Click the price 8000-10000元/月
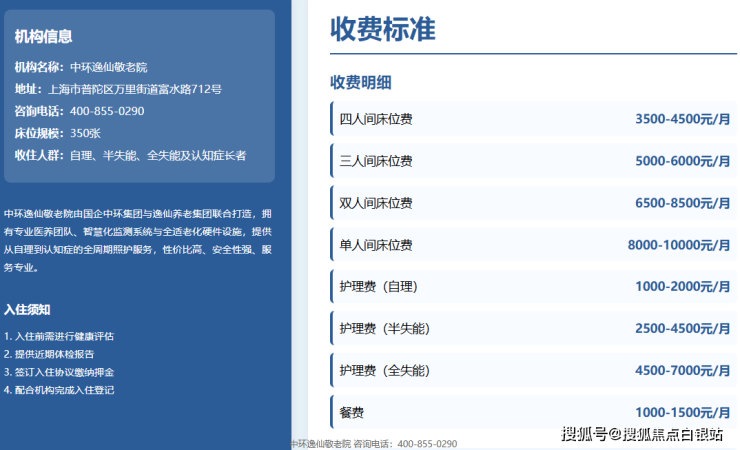This screenshot has width=740, height=450. click(x=679, y=245)
